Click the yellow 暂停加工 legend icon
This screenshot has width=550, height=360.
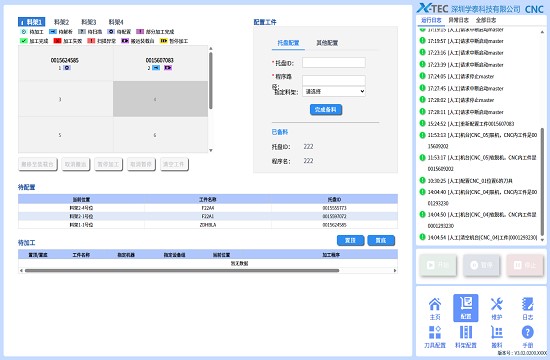point(163,41)
